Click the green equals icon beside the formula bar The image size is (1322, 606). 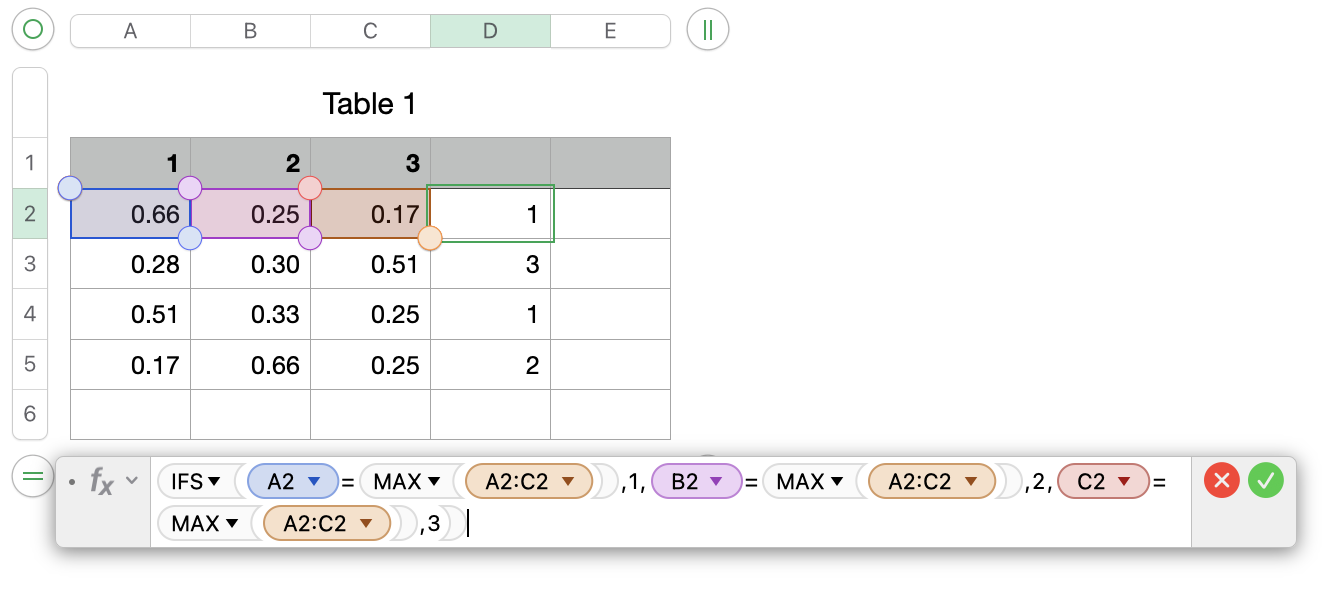click(30, 475)
